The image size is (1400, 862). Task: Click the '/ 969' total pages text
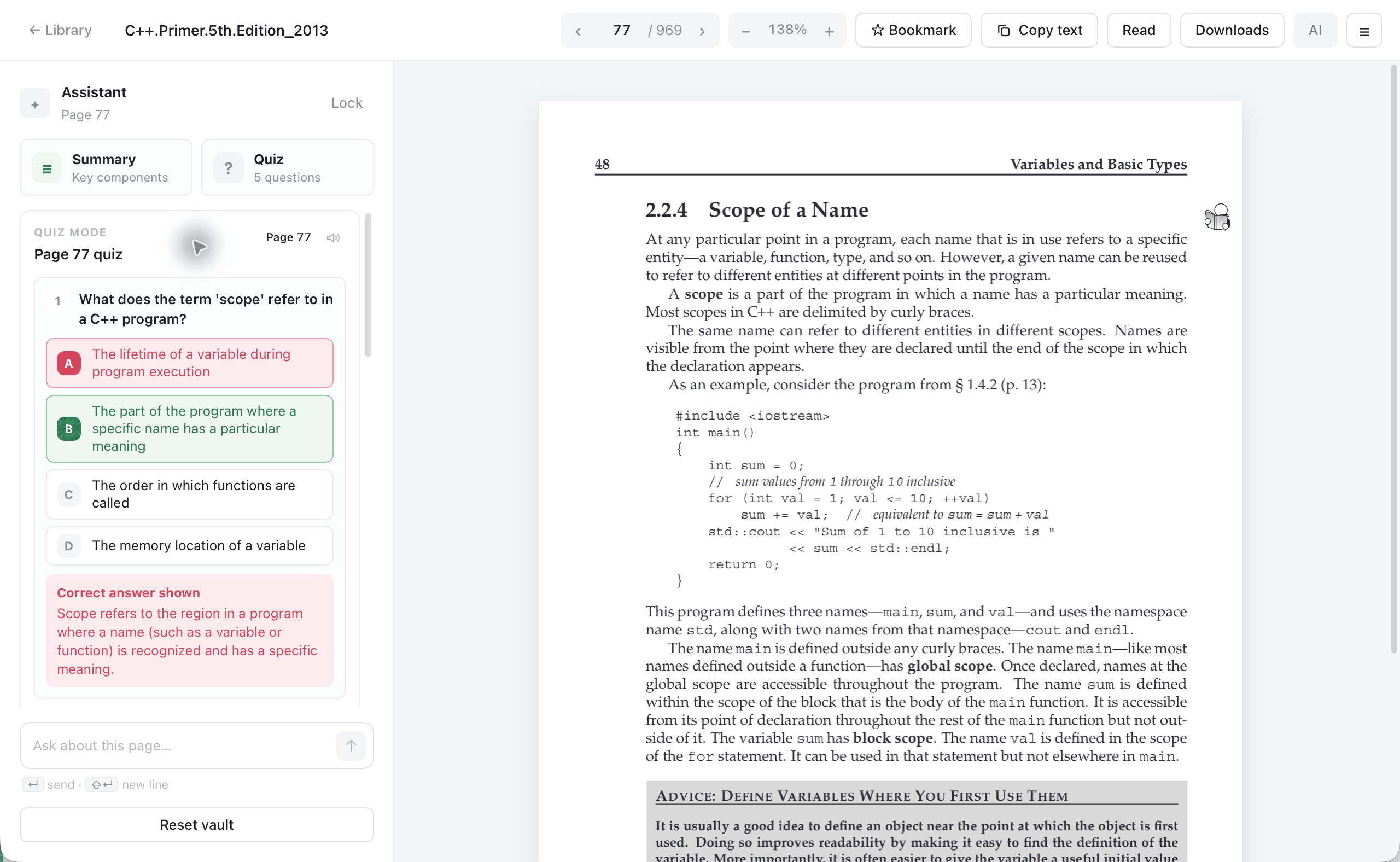(x=665, y=30)
